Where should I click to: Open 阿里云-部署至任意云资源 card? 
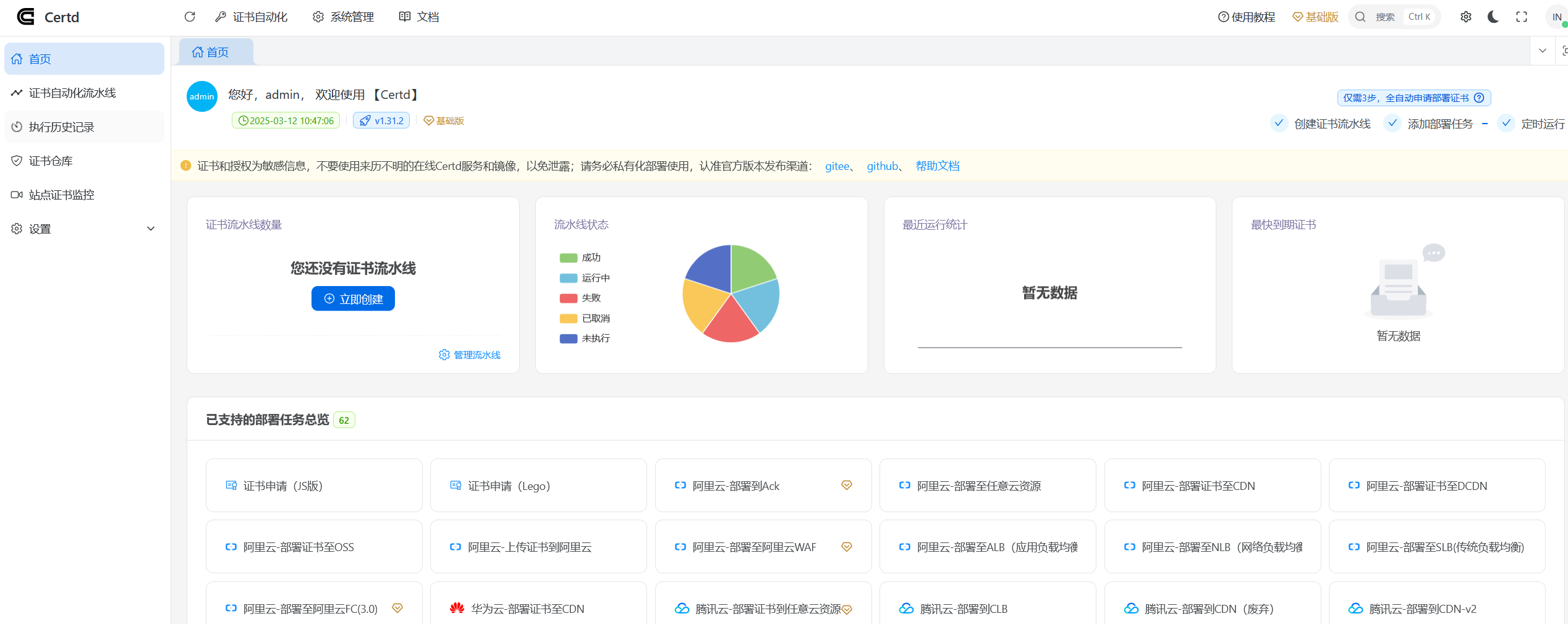(x=988, y=486)
